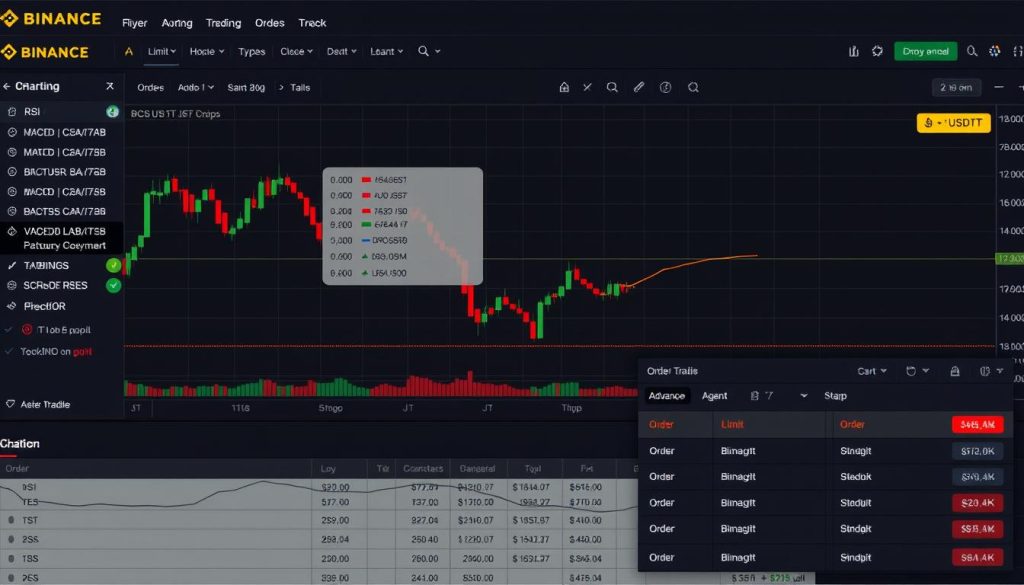Toggle checkmark beside TockINO on gold
Image resolution: width=1024 pixels, height=585 pixels.
tap(8, 351)
